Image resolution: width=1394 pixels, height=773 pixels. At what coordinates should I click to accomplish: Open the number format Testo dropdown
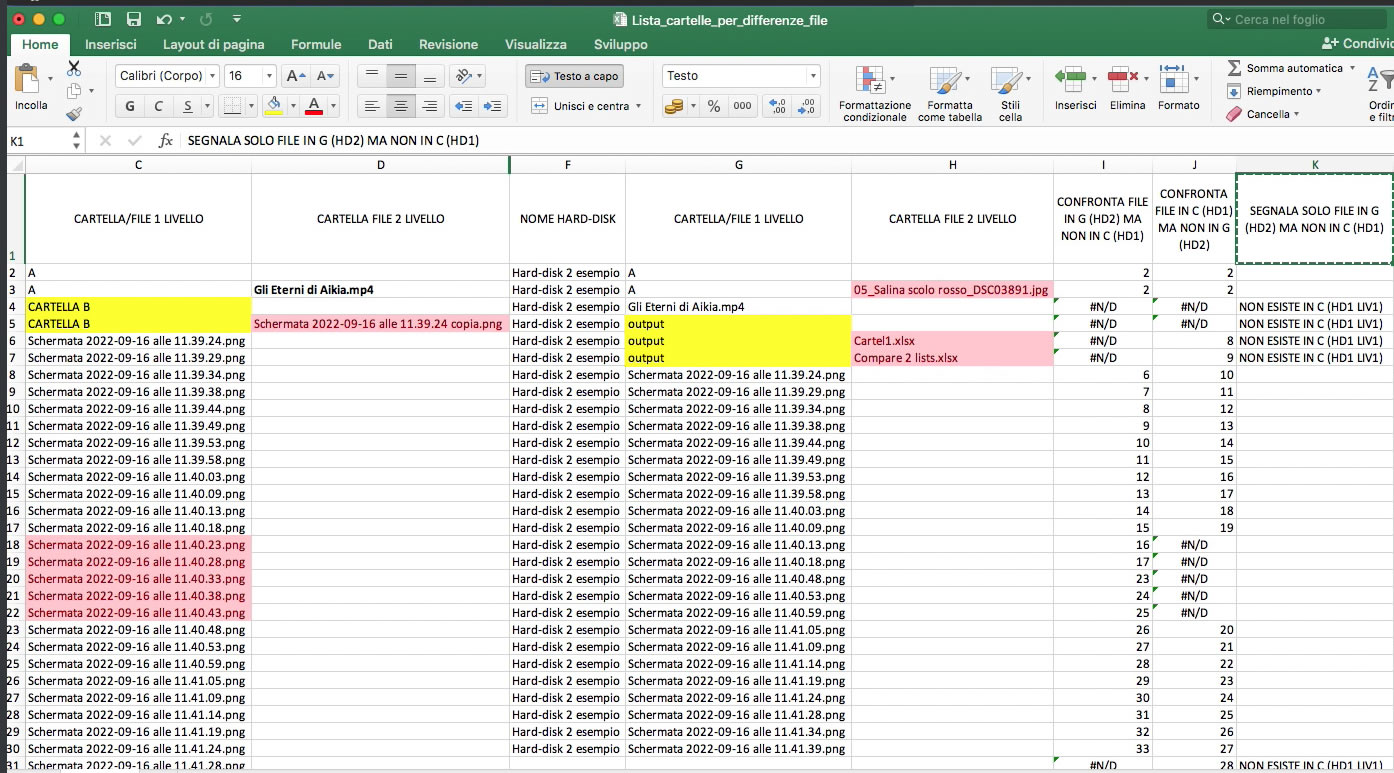pyautogui.click(x=812, y=76)
